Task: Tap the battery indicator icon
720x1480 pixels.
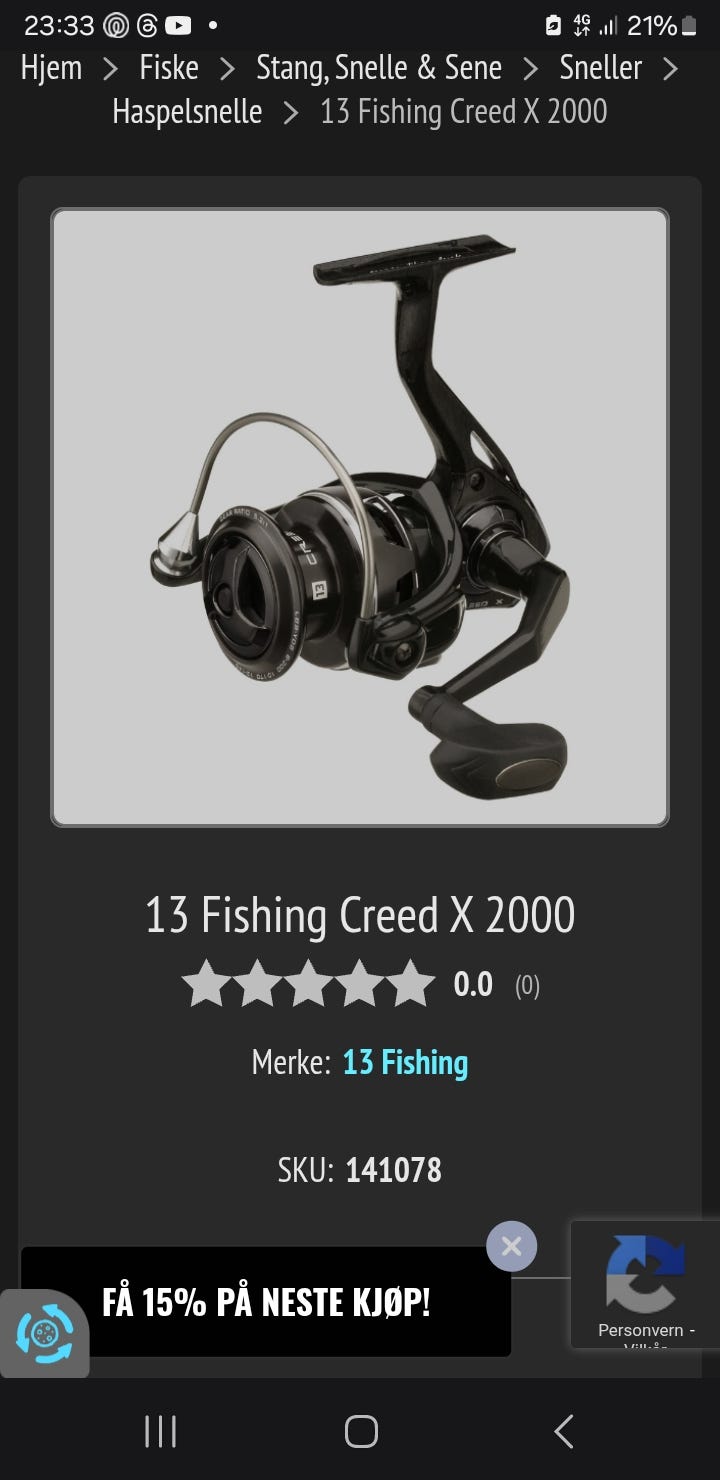Action: (x=689, y=26)
